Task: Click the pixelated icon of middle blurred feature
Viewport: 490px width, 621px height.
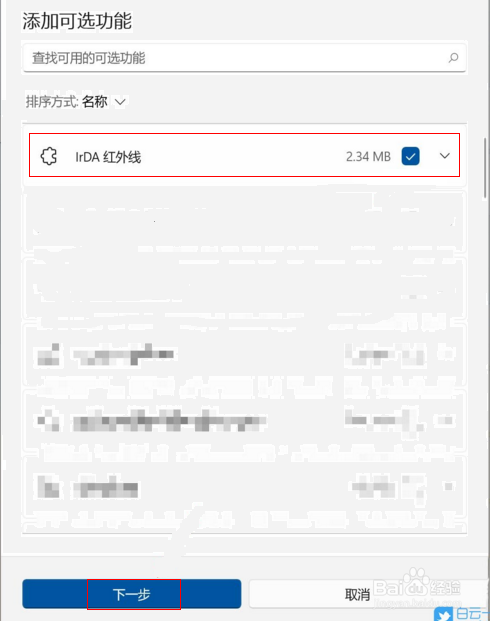Action: click(48, 420)
